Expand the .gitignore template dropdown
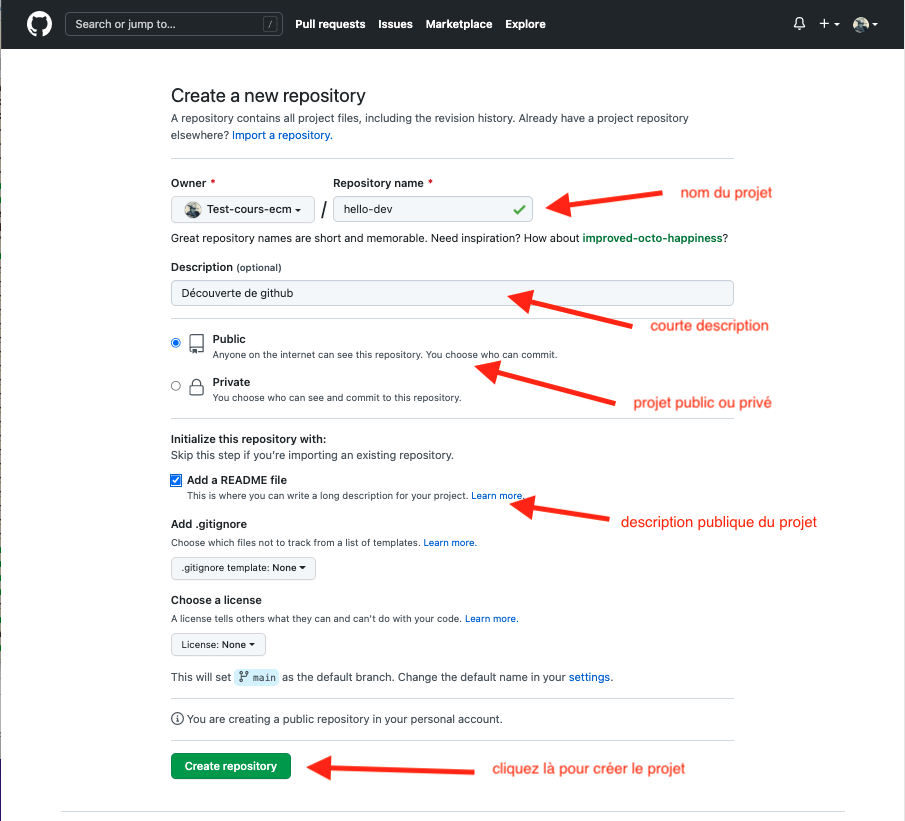Image resolution: width=905 pixels, height=821 pixels. coord(243,568)
